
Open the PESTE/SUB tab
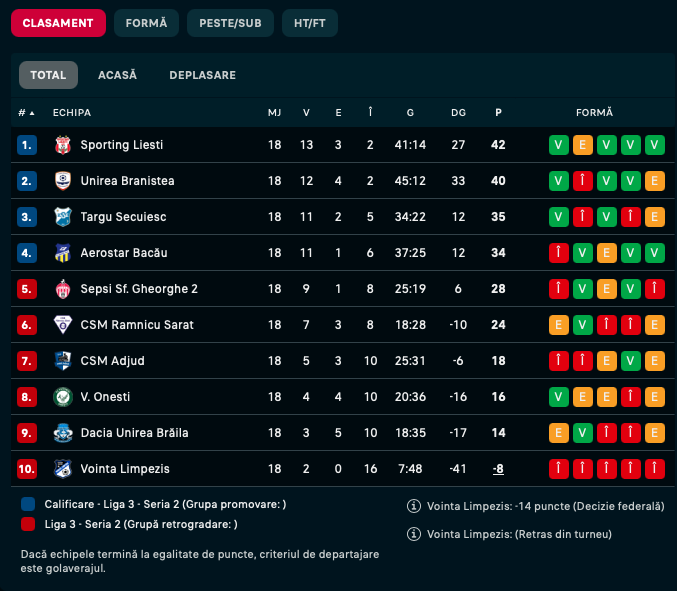[x=230, y=23]
